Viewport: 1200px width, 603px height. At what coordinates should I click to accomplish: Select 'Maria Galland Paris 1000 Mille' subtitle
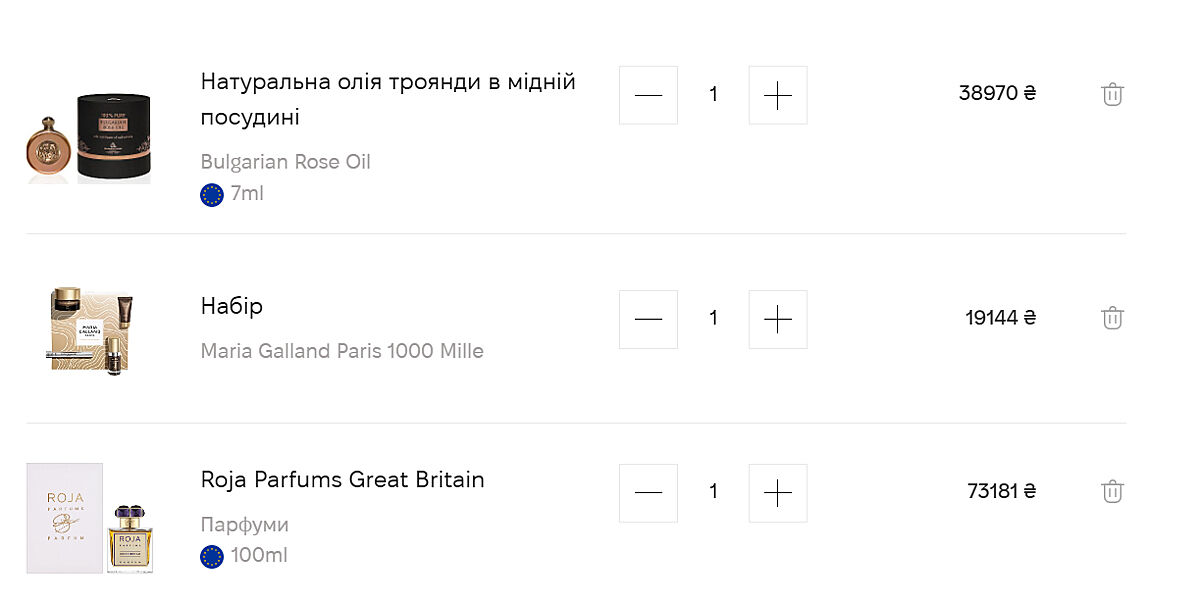(342, 351)
